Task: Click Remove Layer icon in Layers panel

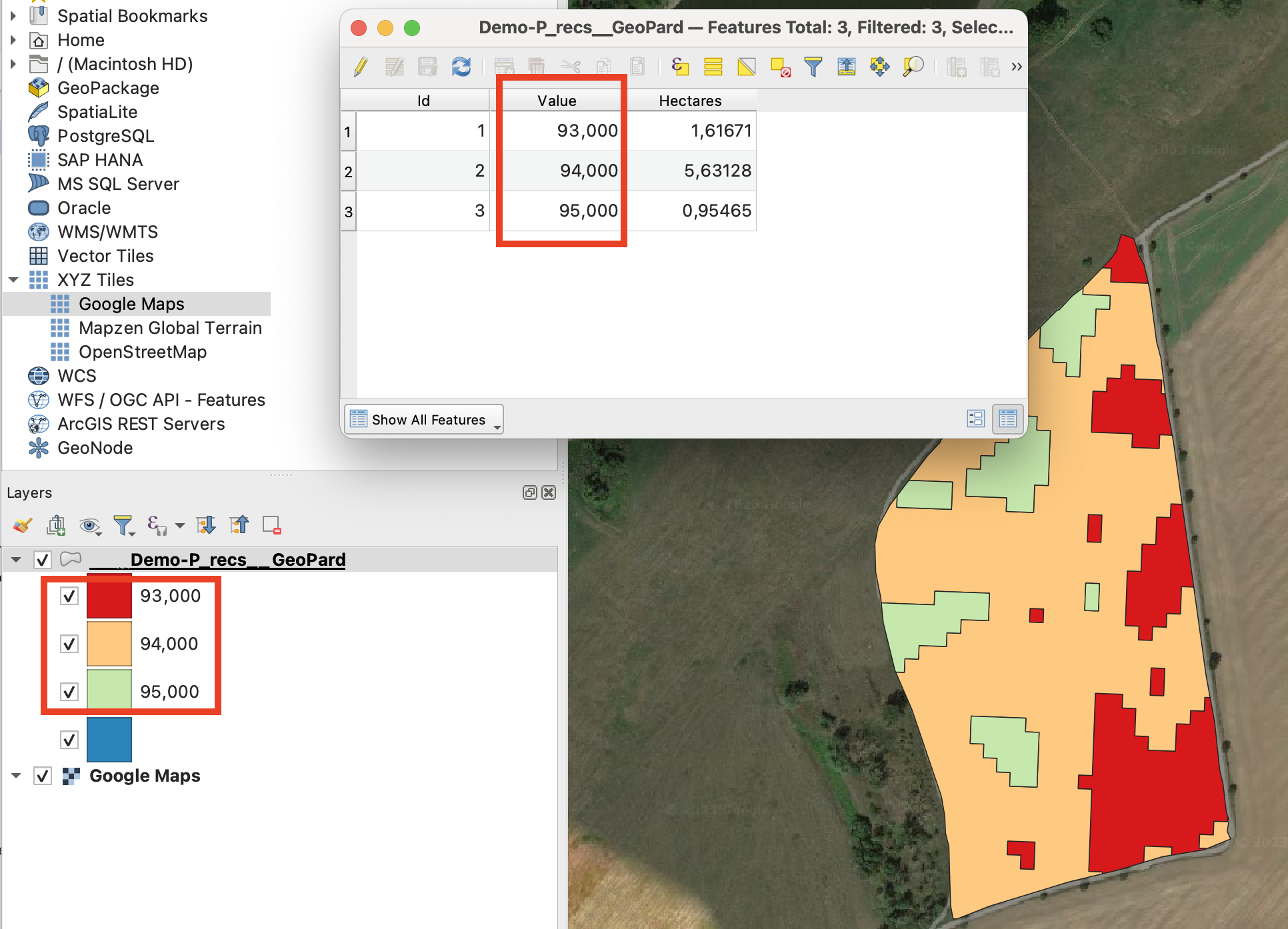Action: [272, 526]
